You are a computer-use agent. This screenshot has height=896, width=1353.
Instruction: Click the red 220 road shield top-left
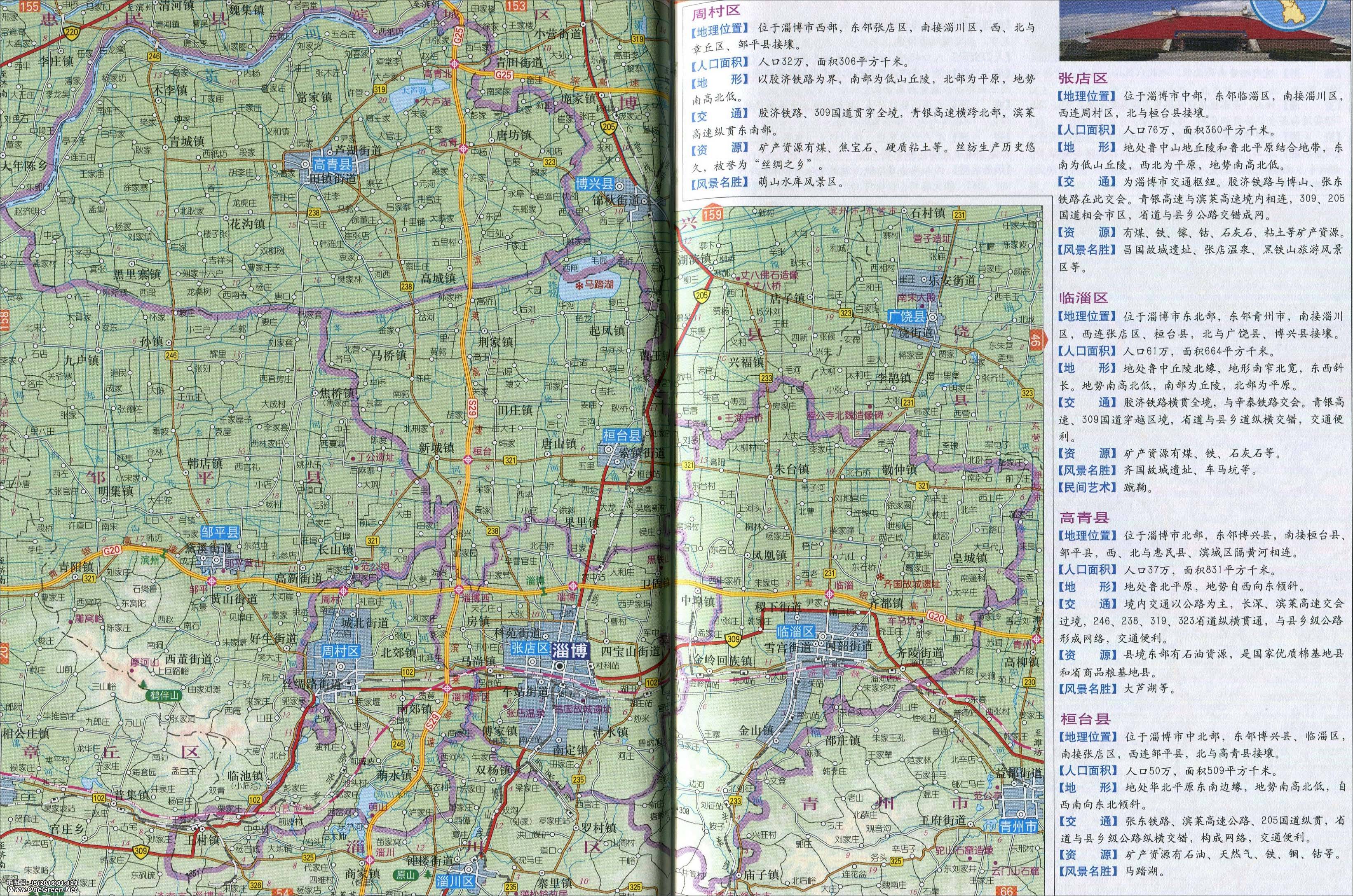click(x=72, y=32)
